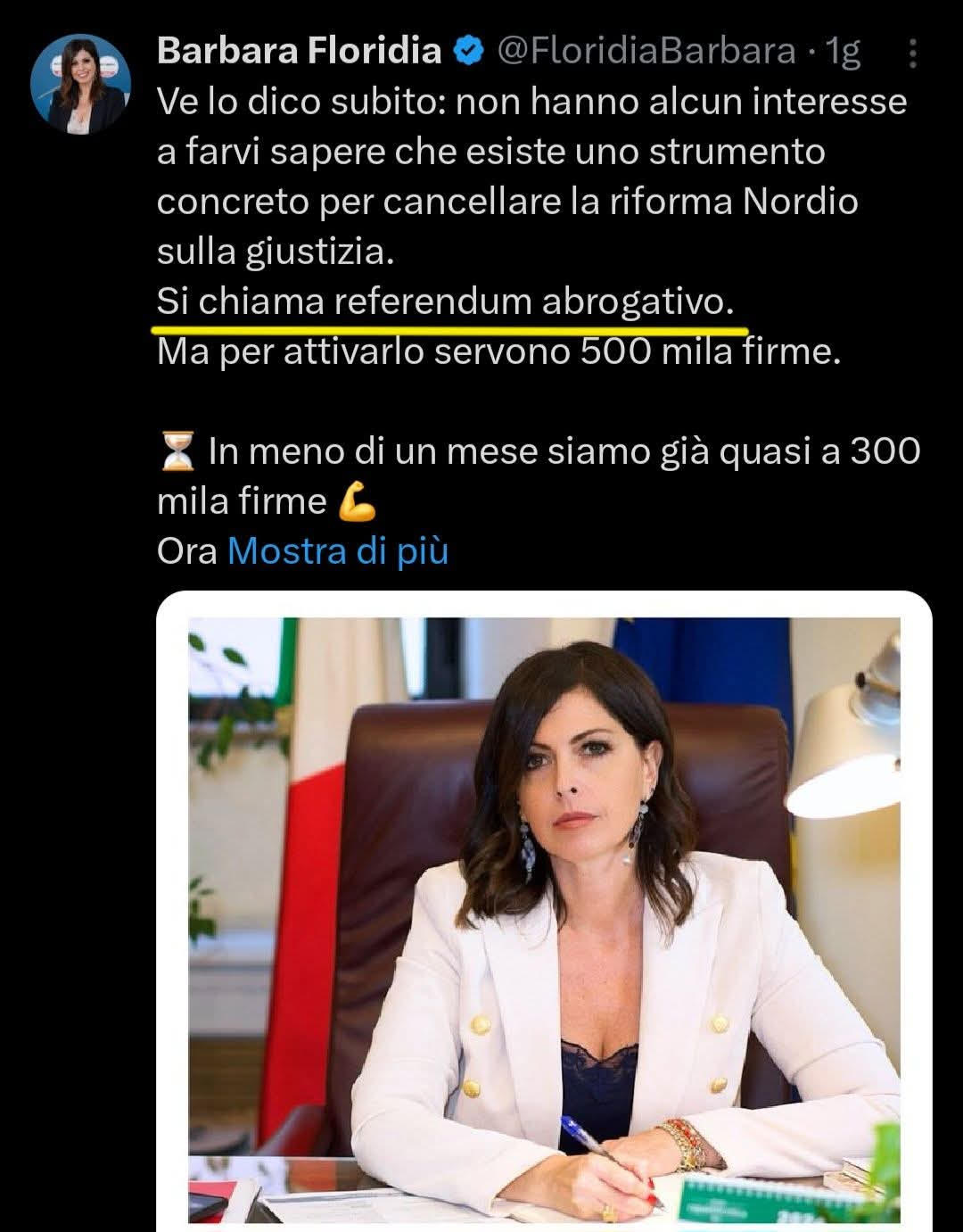Image resolution: width=963 pixels, height=1232 pixels.
Task: Click the blue verified badge
Action: coord(467,52)
